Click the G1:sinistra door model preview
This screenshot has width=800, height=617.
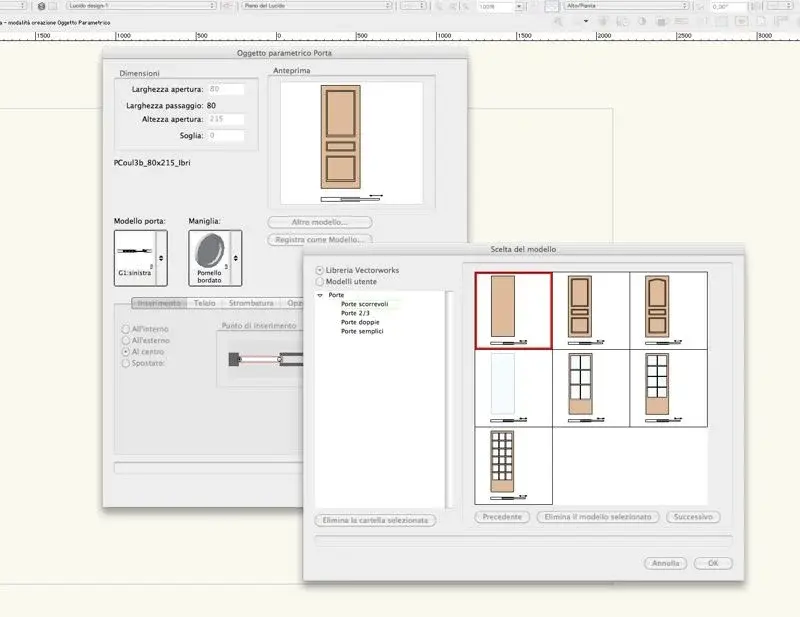pyautogui.click(x=135, y=258)
